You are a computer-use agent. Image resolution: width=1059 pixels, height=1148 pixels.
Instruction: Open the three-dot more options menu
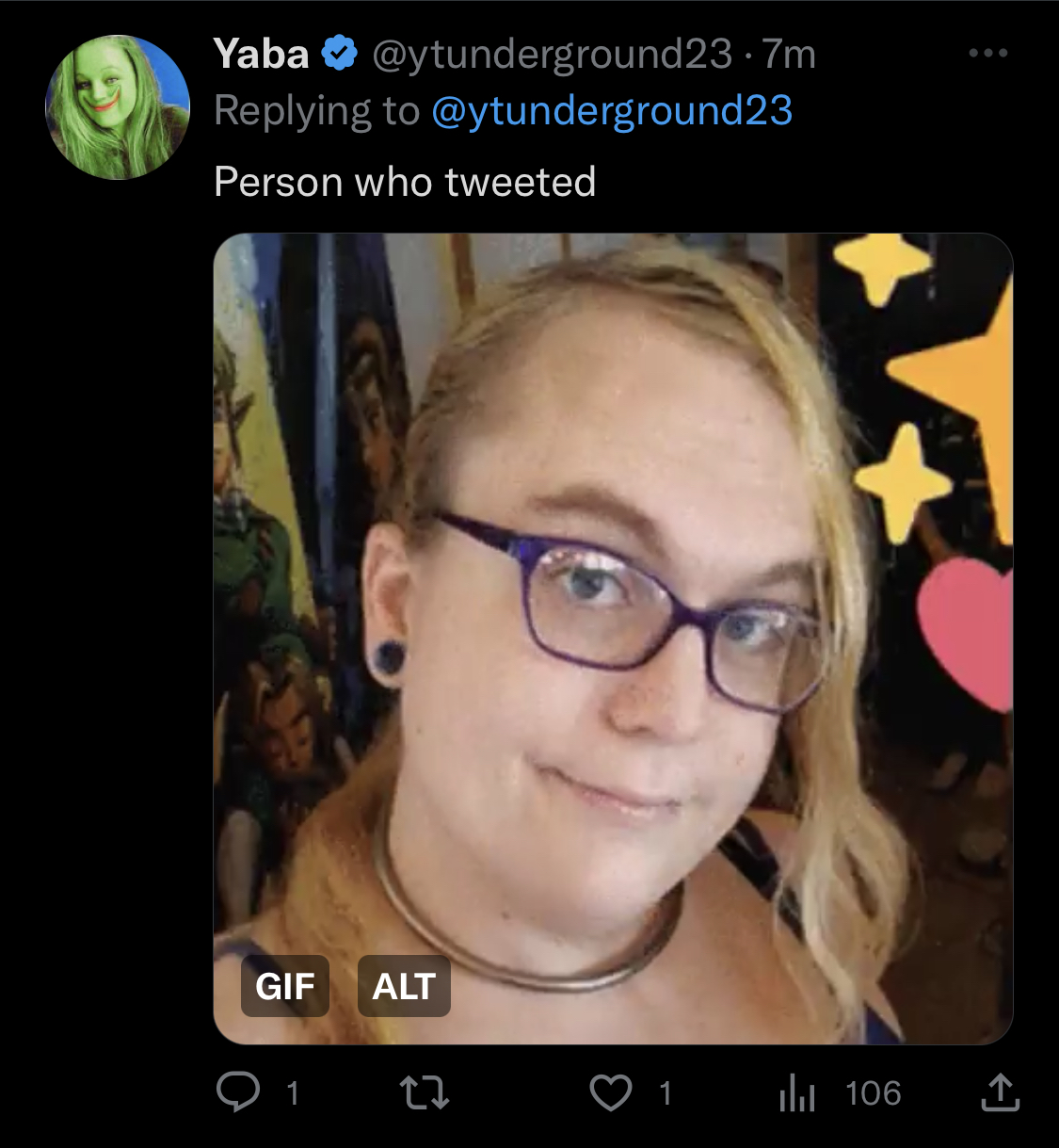pyautogui.click(x=988, y=54)
